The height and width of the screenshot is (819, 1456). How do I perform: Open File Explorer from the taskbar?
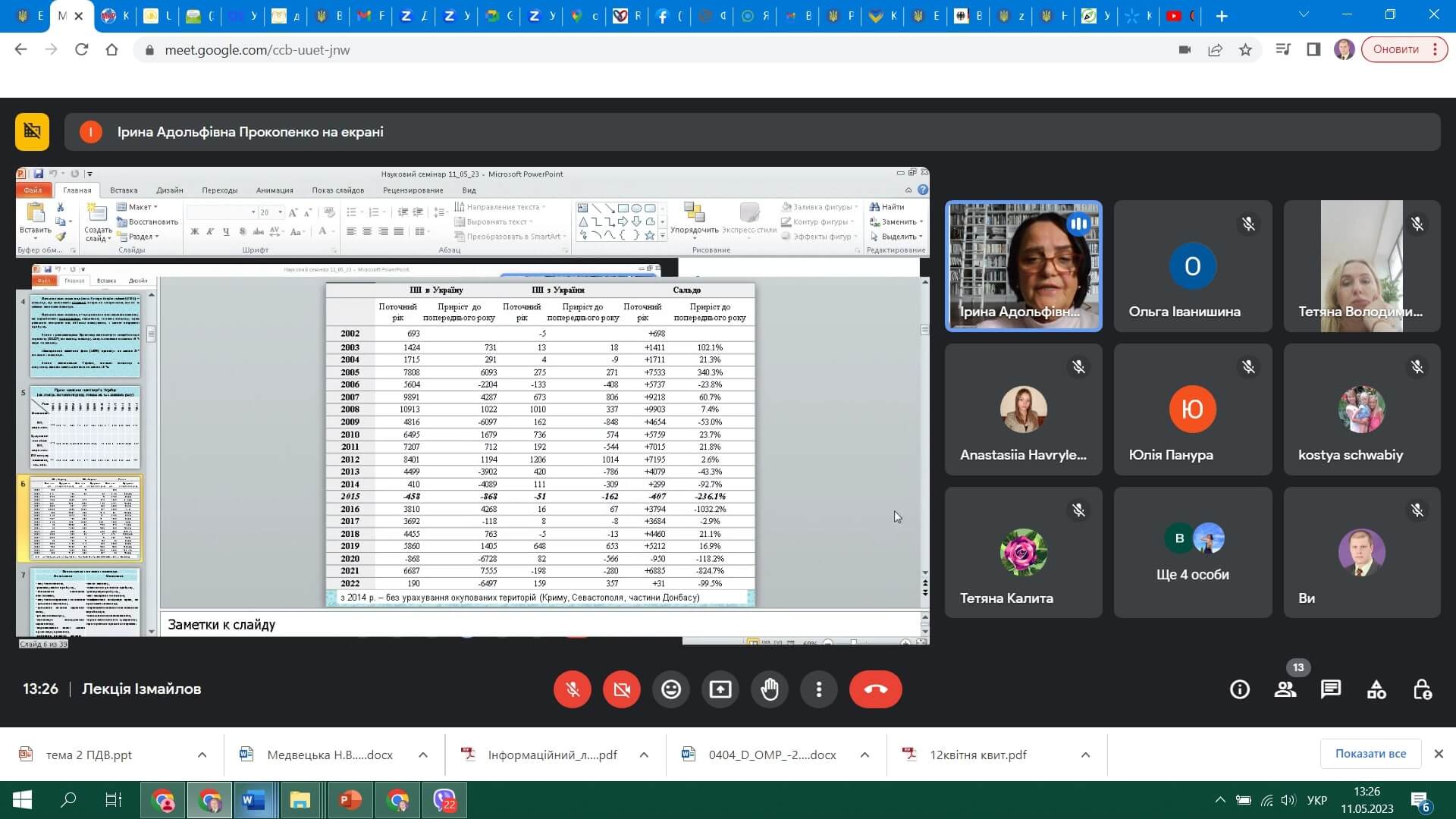(x=300, y=800)
